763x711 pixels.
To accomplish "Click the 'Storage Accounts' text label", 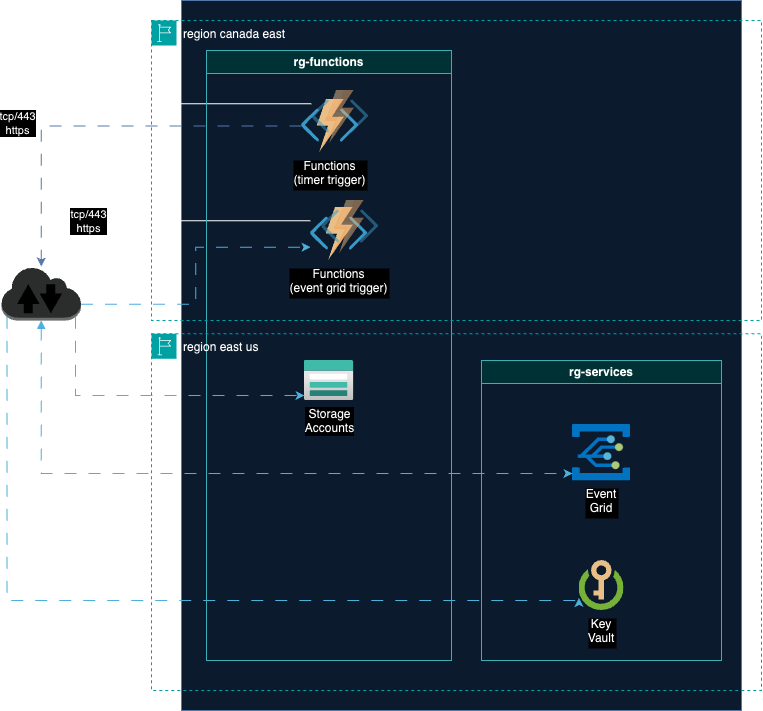I will coord(329,421).
